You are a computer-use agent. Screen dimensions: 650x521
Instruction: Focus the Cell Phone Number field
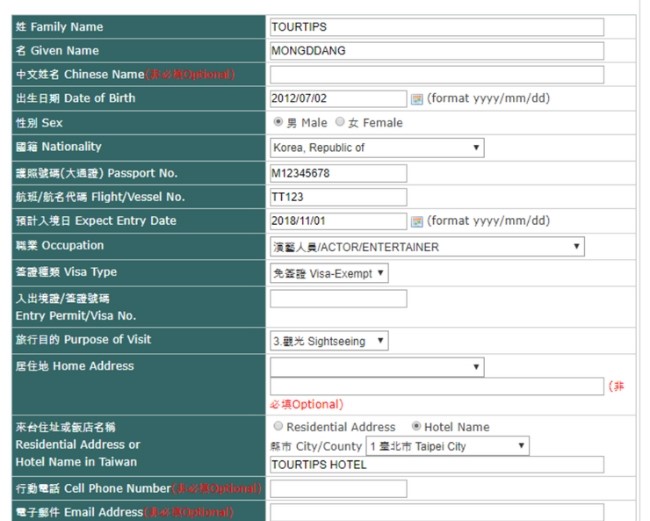tap(338, 489)
